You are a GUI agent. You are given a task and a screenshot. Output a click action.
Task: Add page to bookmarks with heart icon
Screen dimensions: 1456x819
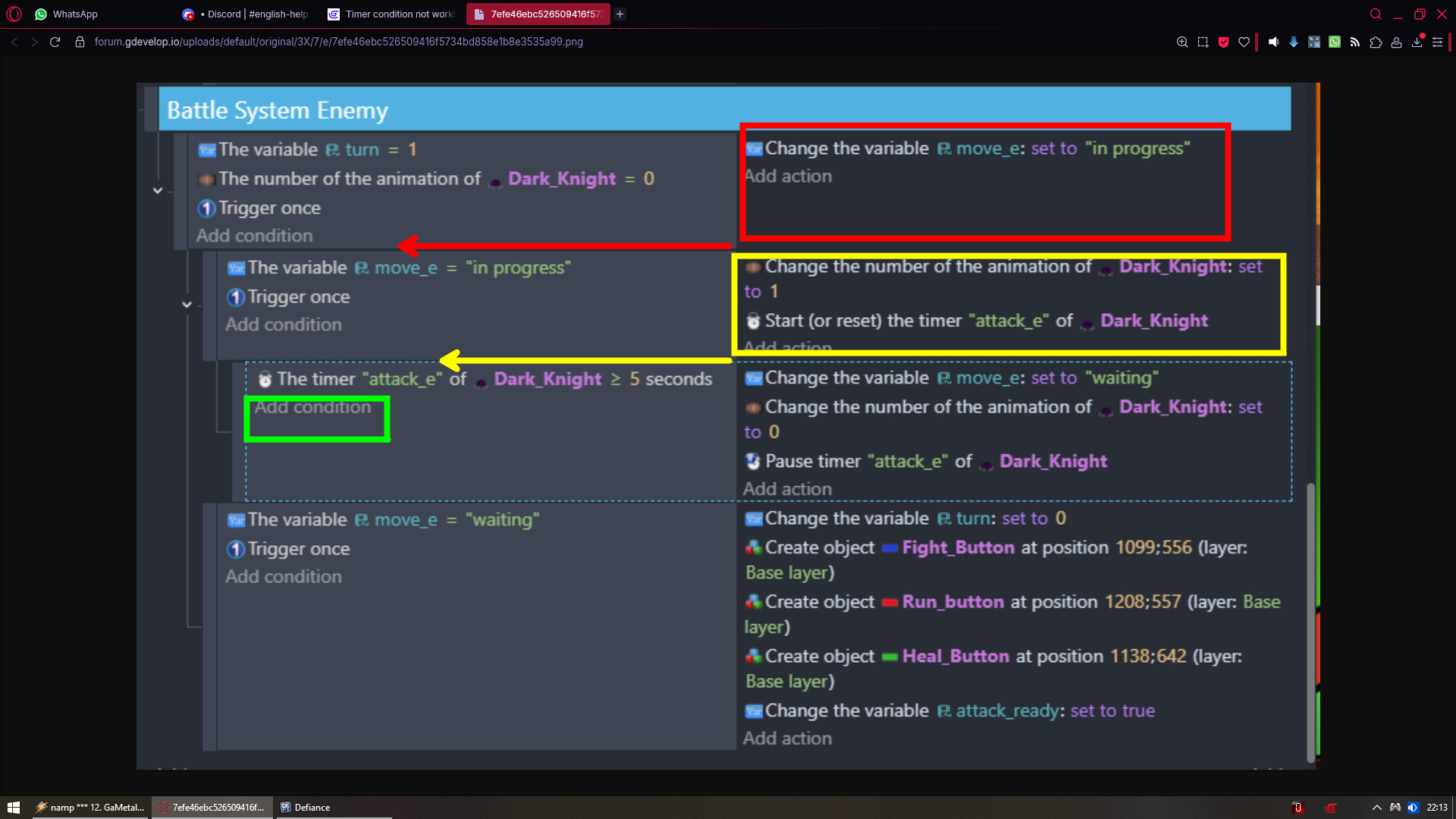[1244, 42]
